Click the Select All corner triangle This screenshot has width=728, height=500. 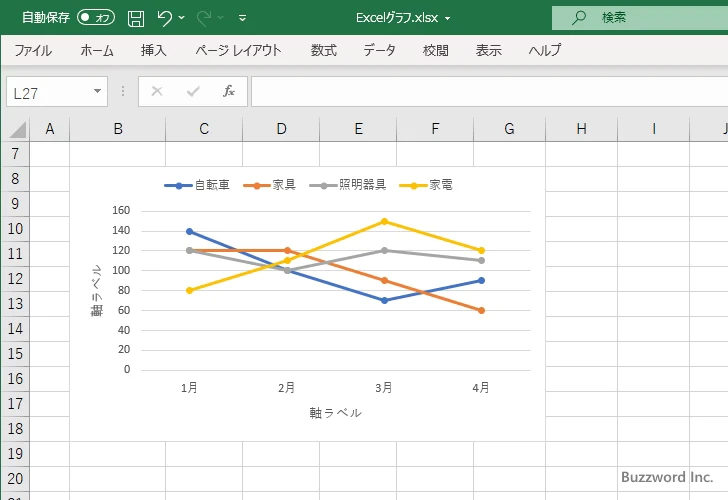[x=18, y=129]
